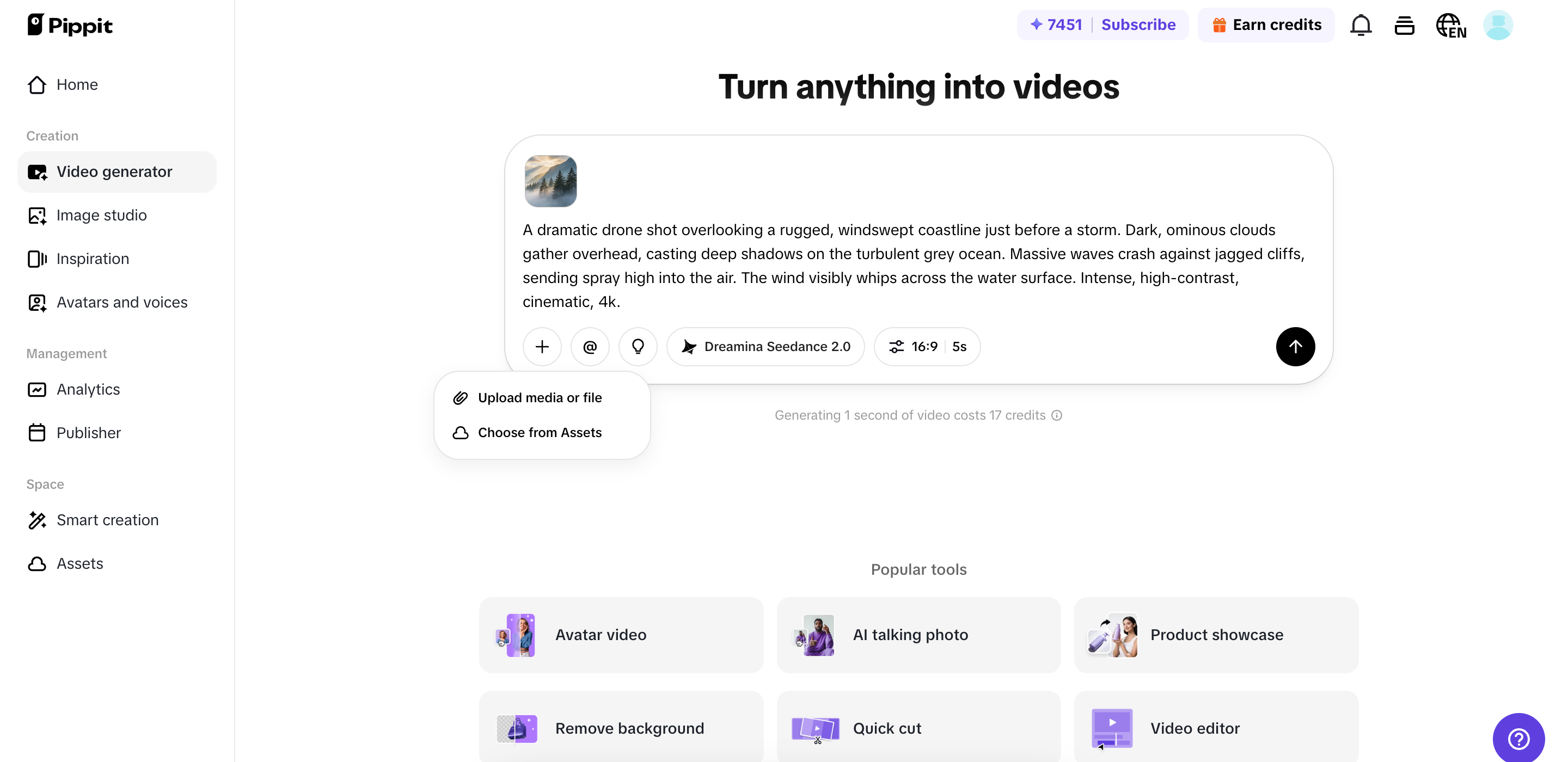Select "Choose from Assets"
The width and height of the screenshot is (1568, 762).
click(538, 432)
